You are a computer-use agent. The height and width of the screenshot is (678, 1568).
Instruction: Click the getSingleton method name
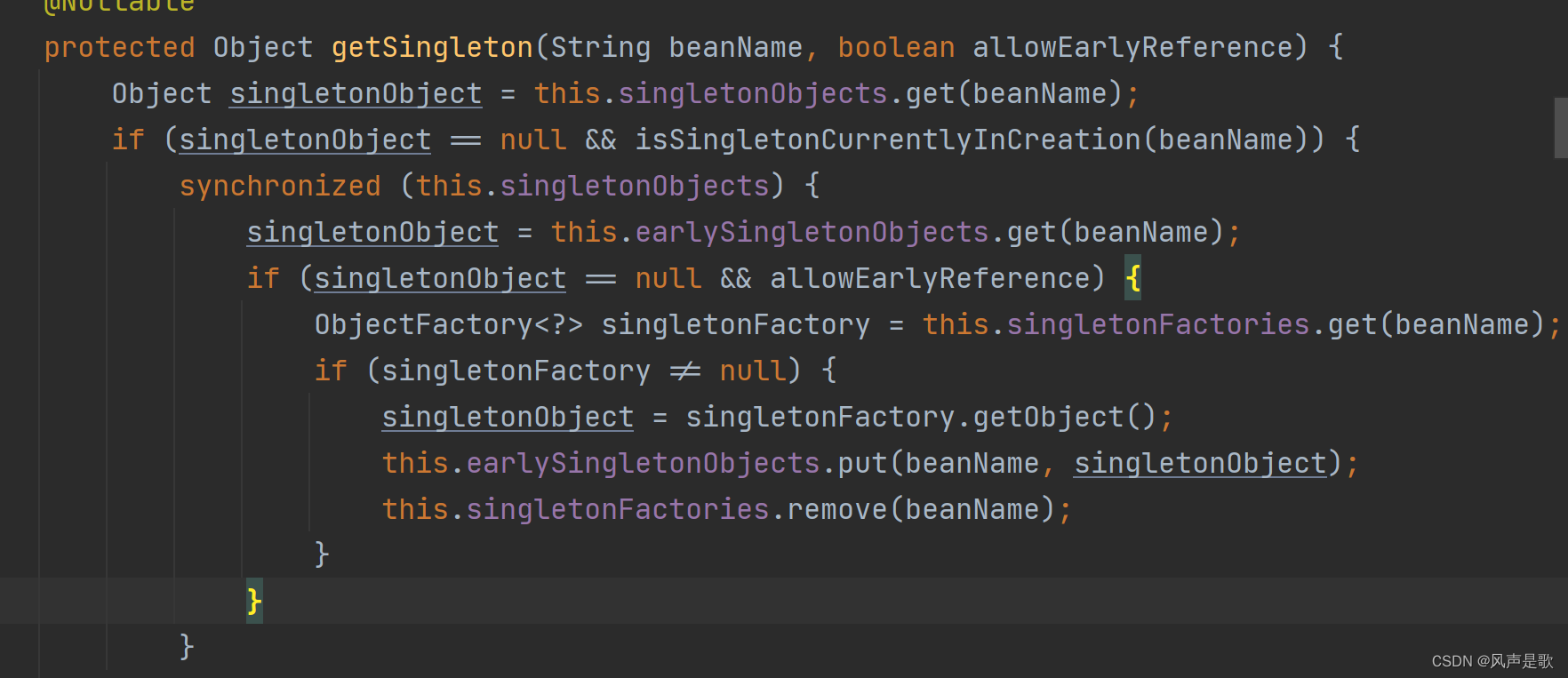tap(432, 47)
